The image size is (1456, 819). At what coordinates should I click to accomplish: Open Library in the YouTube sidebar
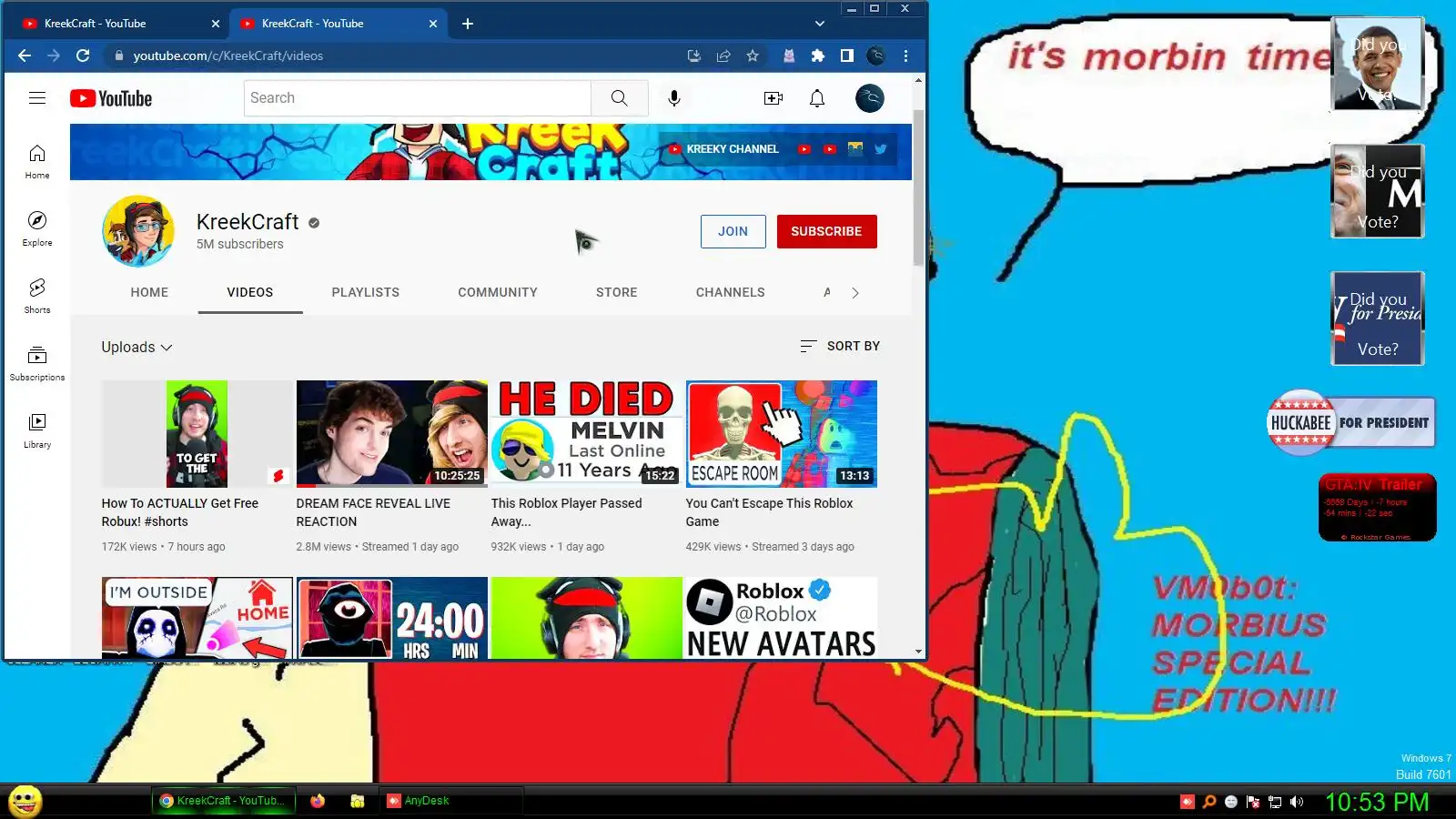pos(37,430)
